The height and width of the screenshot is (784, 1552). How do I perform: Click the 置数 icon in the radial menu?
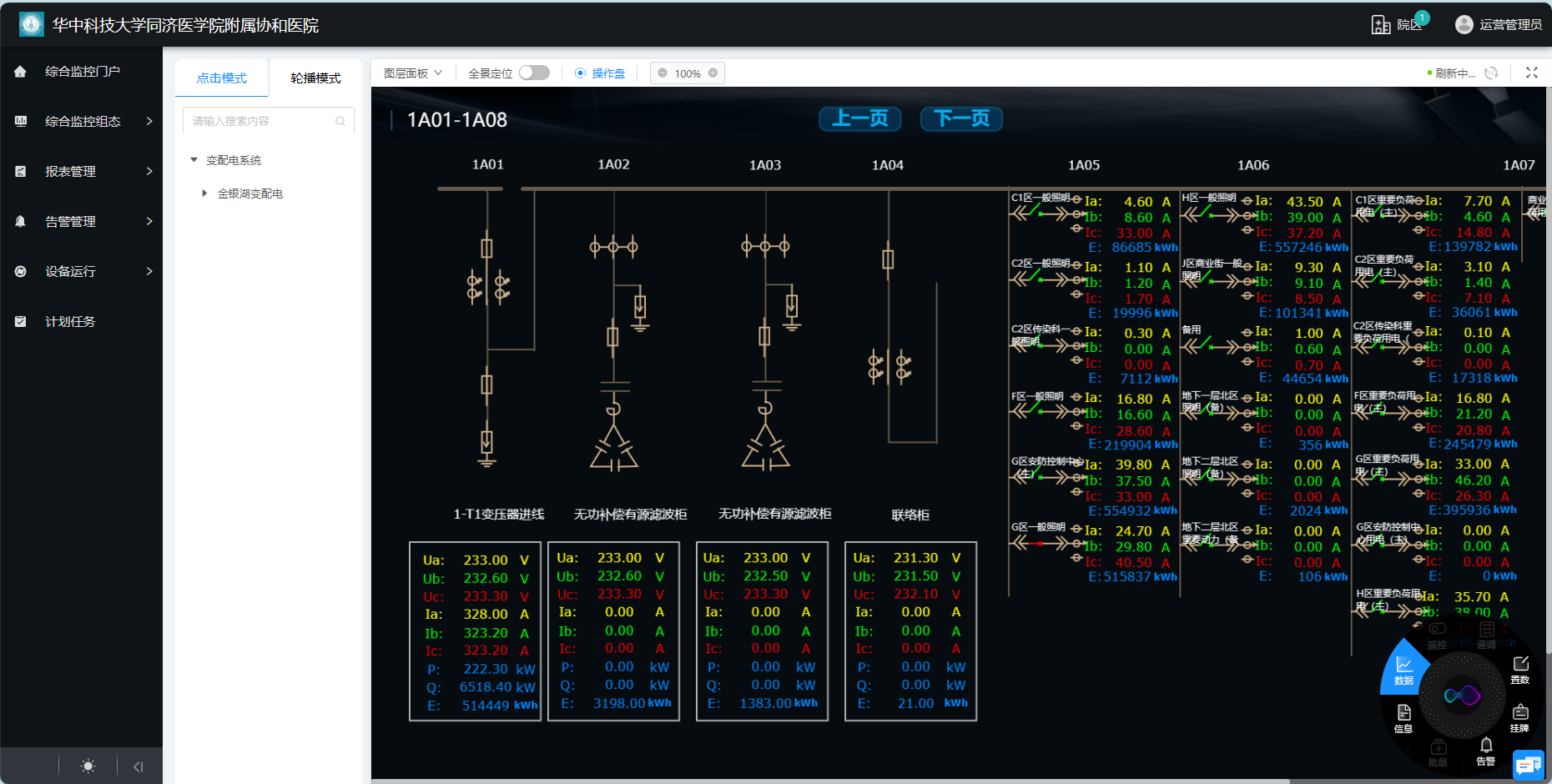click(x=1520, y=668)
